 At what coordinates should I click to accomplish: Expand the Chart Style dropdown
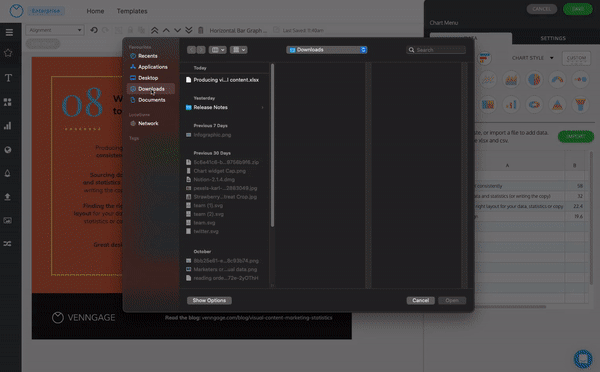[x=533, y=58]
